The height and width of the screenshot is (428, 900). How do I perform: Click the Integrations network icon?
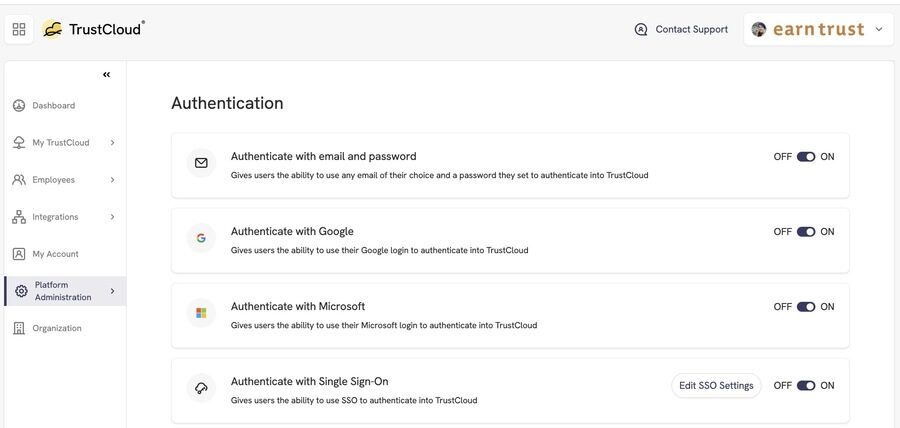(x=19, y=217)
